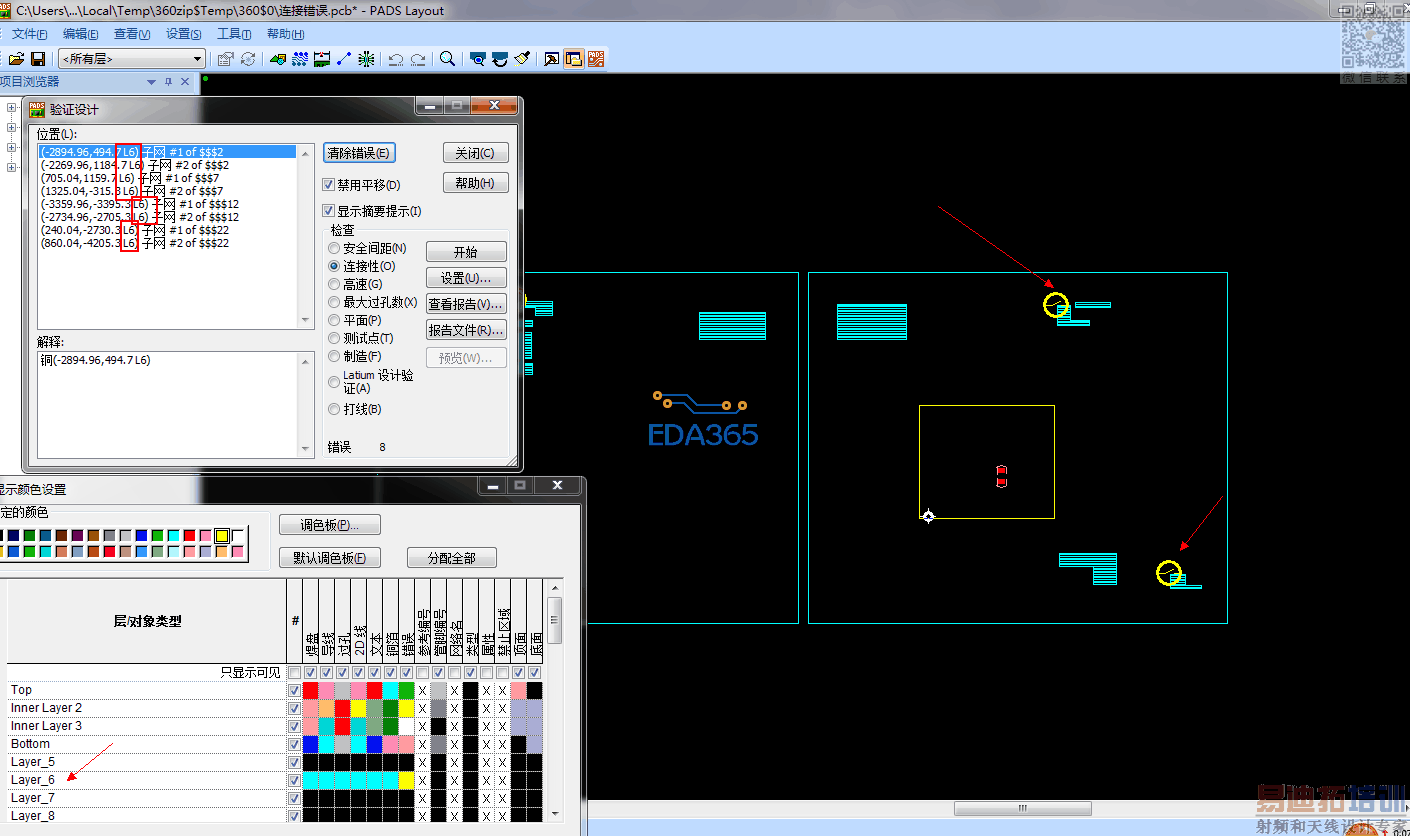
Task: Close the Project Explorer panel
Action: pos(185,82)
